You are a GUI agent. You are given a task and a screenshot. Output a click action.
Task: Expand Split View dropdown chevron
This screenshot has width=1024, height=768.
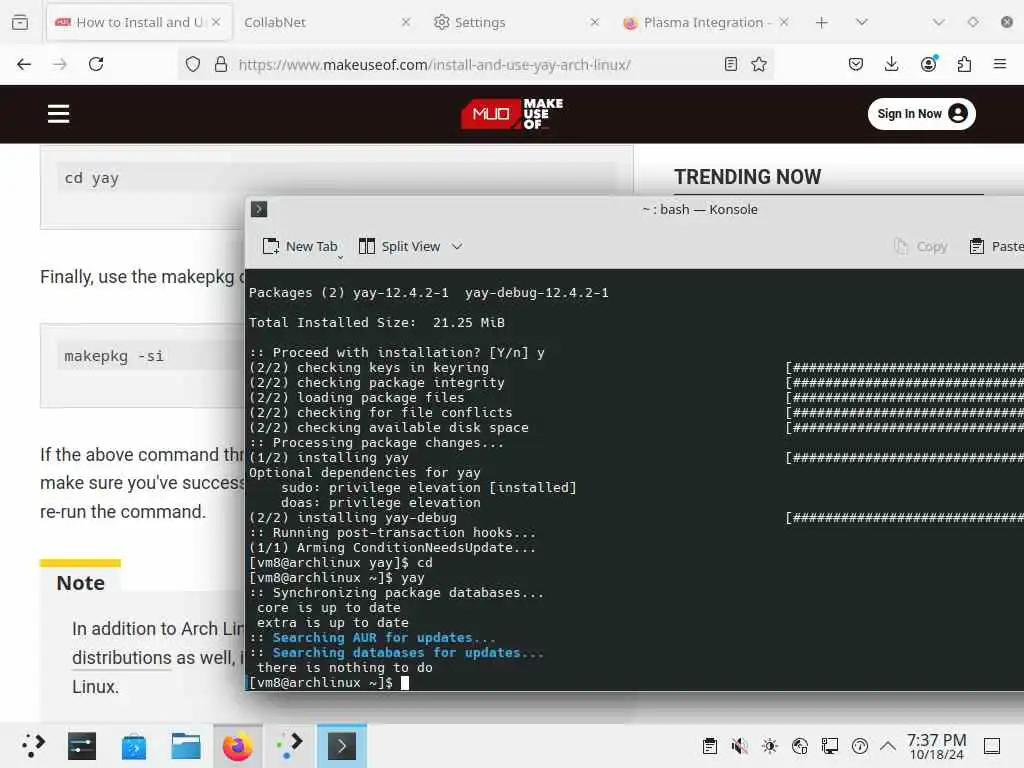[x=457, y=247]
